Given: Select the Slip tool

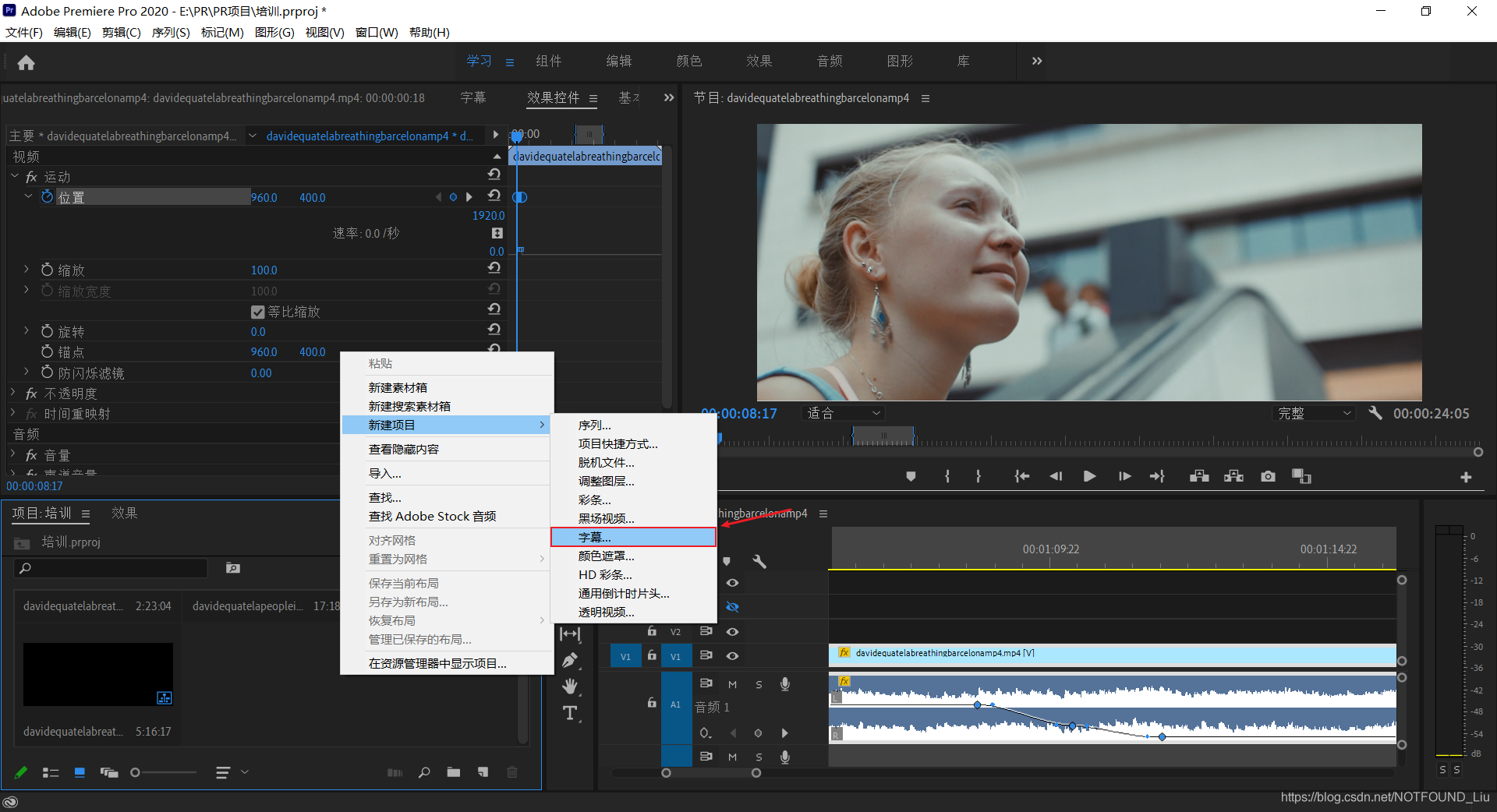Looking at the screenshot, I should click(x=571, y=634).
